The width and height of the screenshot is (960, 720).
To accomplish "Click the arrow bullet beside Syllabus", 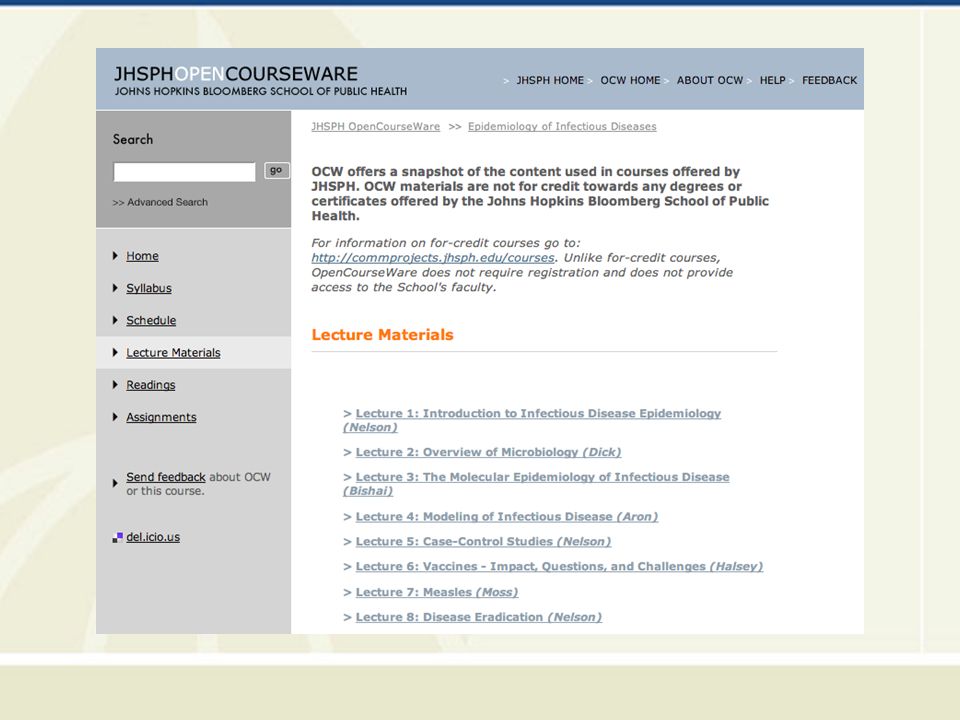I will click(115, 288).
